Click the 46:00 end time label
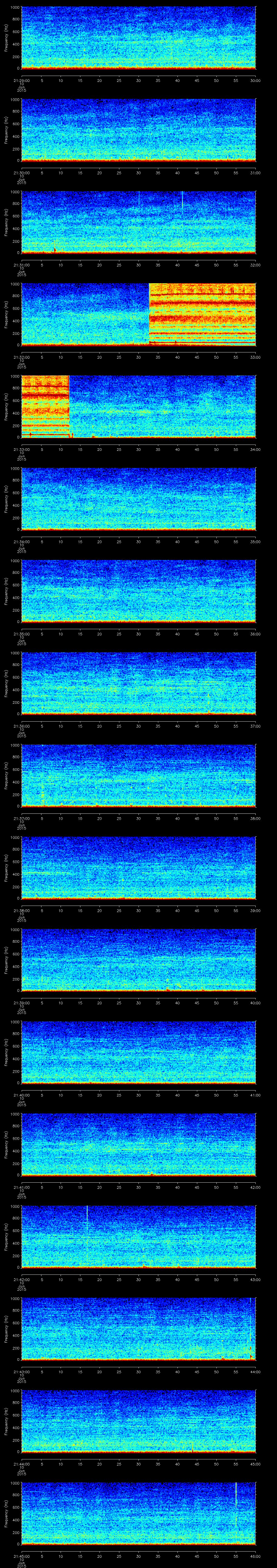Screen dimensions: 277x1568 pyautogui.click(x=256, y=1556)
